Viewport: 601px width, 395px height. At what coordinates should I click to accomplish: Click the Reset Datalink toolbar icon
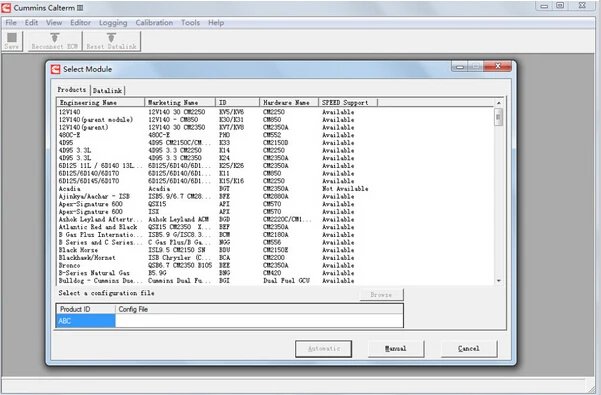point(112,41)
